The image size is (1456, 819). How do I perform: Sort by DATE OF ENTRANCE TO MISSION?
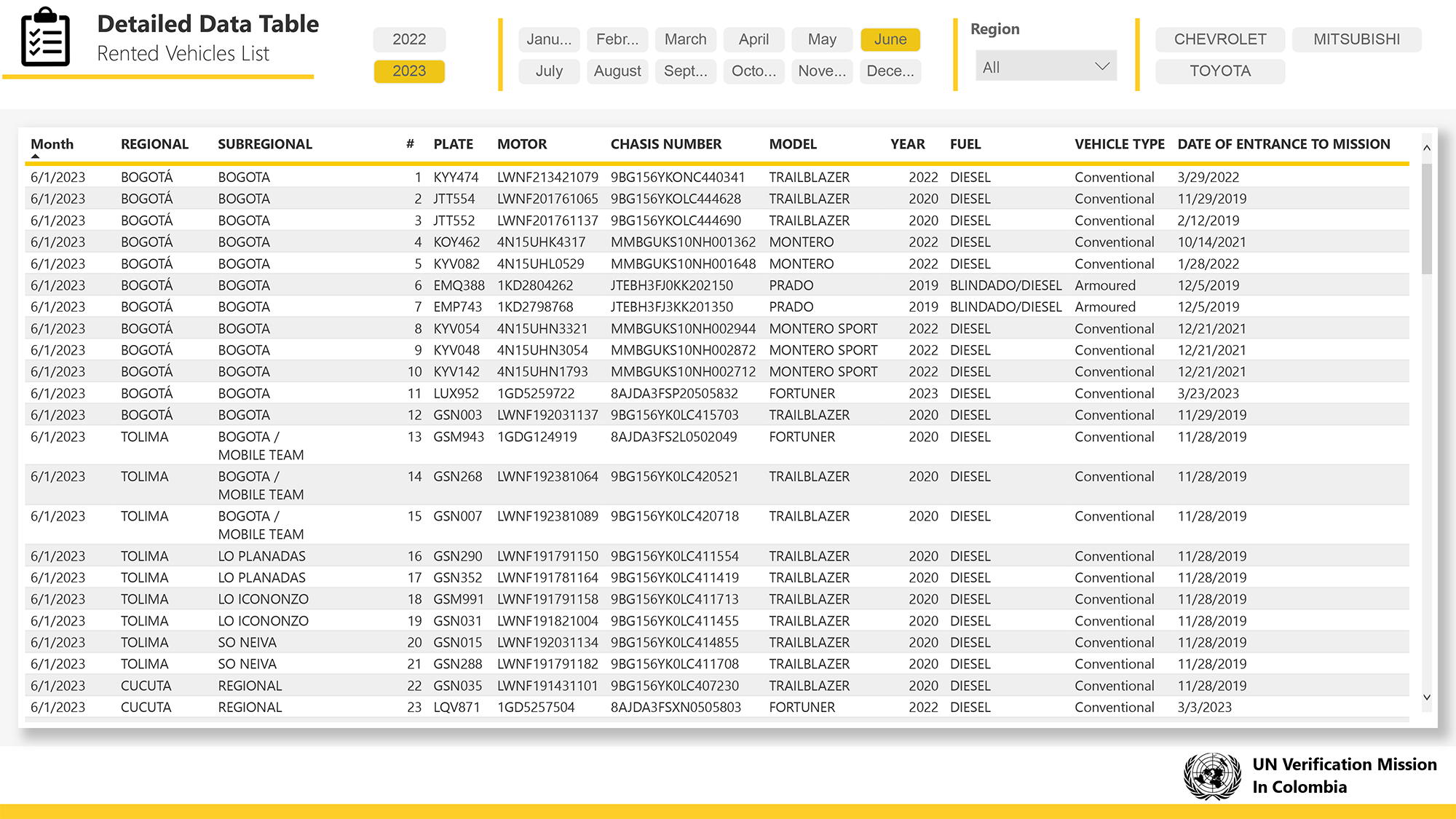[1283, 144]
